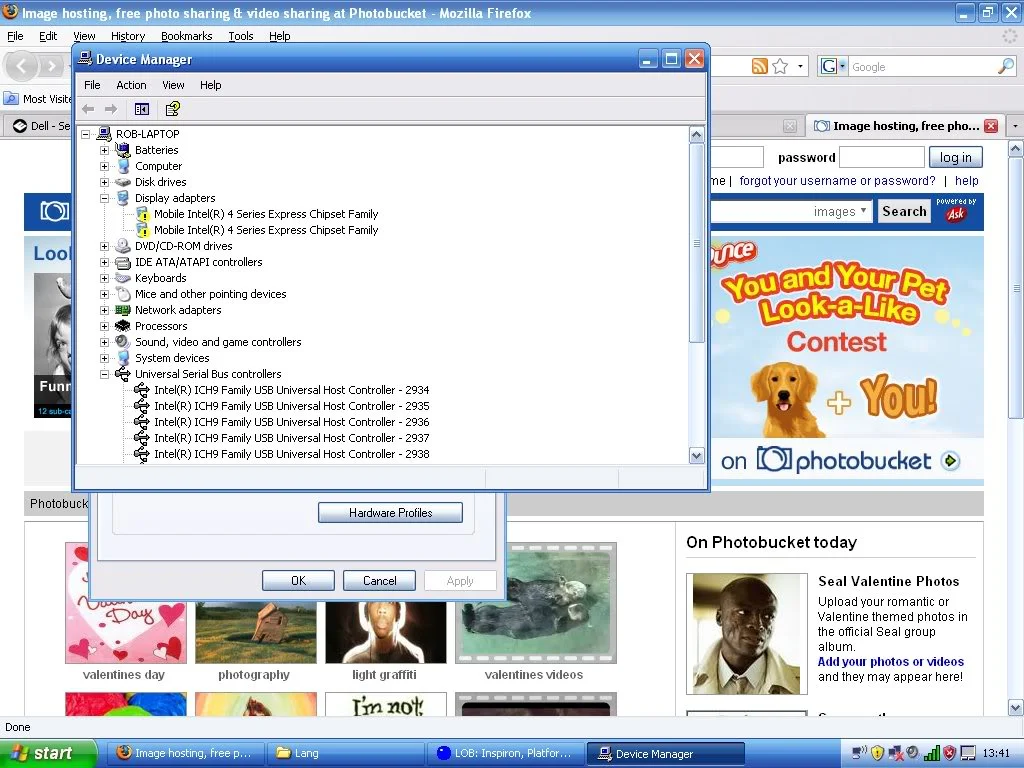Click the Firefox page scrollbar down arrow
This screenshot has width=1024, height=768.
point(1016,707)
